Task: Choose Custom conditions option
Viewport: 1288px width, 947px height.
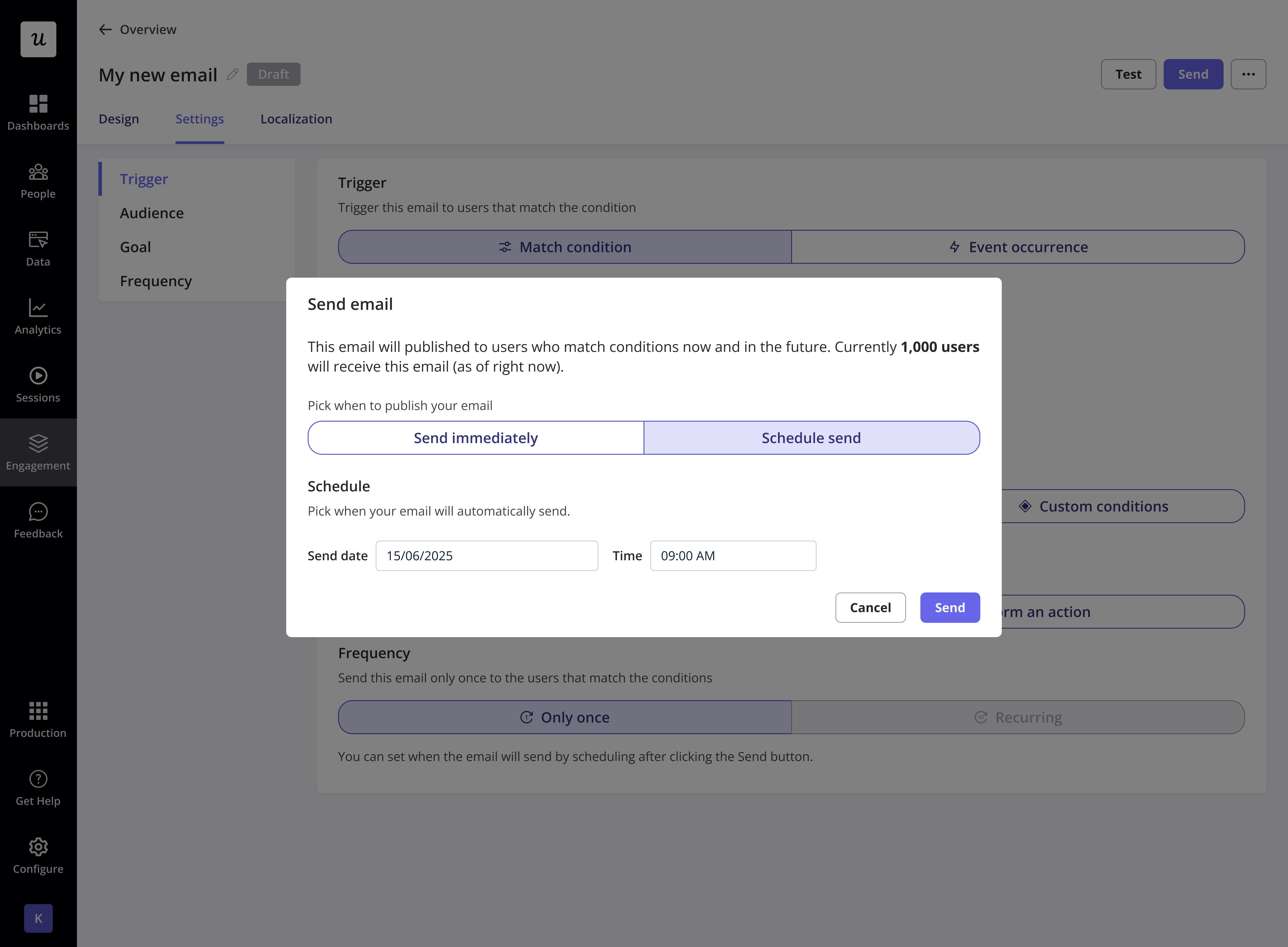Action: (x=1123, y=506)
